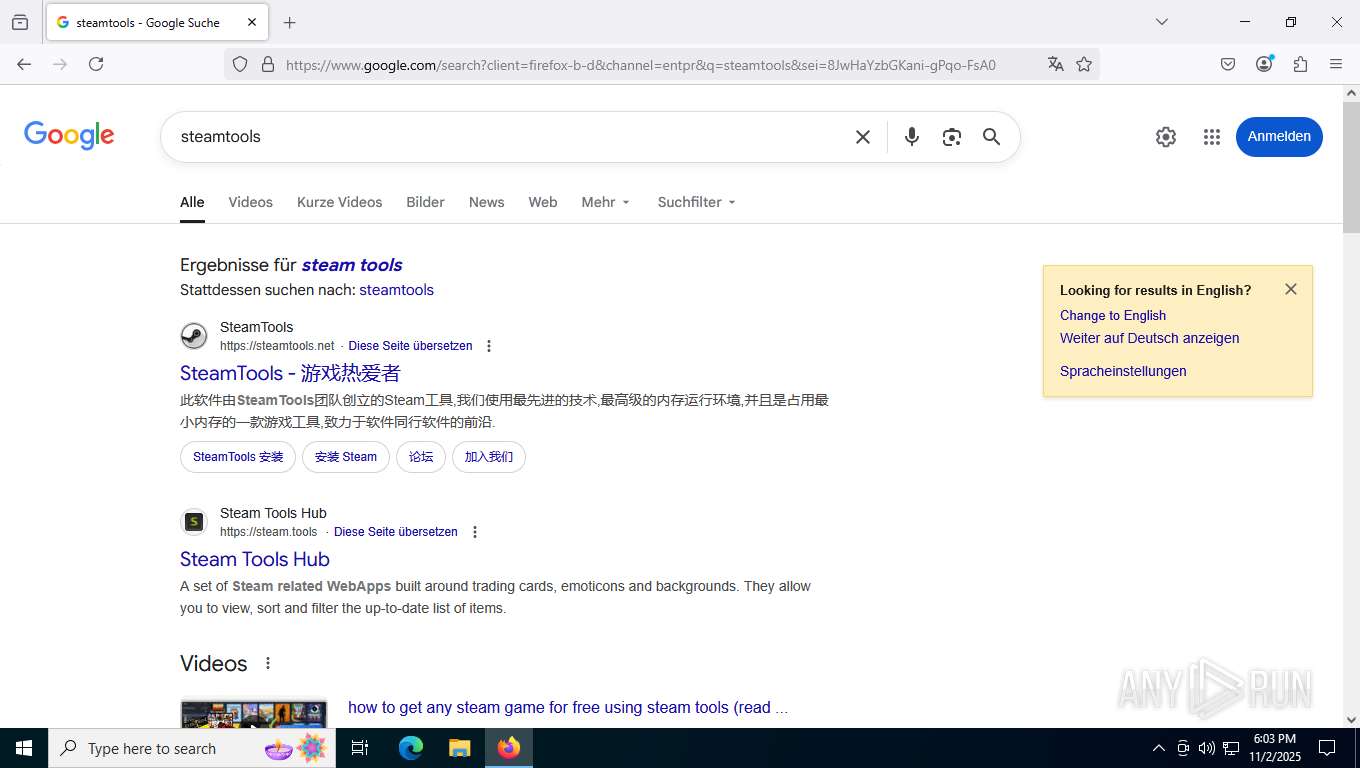Open the video thumbnail preview
This screenshot has width=1360, height=768.
pyautogui.click(x=254, y=713)
